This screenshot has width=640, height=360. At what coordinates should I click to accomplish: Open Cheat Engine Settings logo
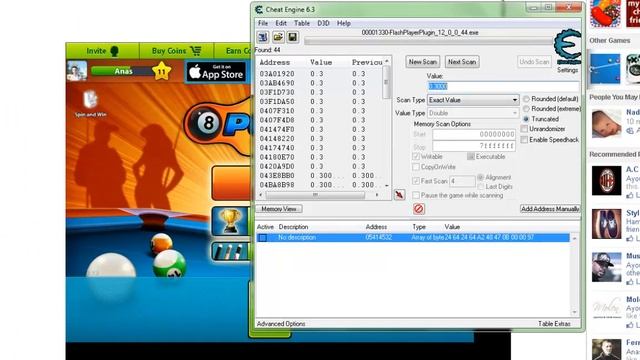coord(567,47)
